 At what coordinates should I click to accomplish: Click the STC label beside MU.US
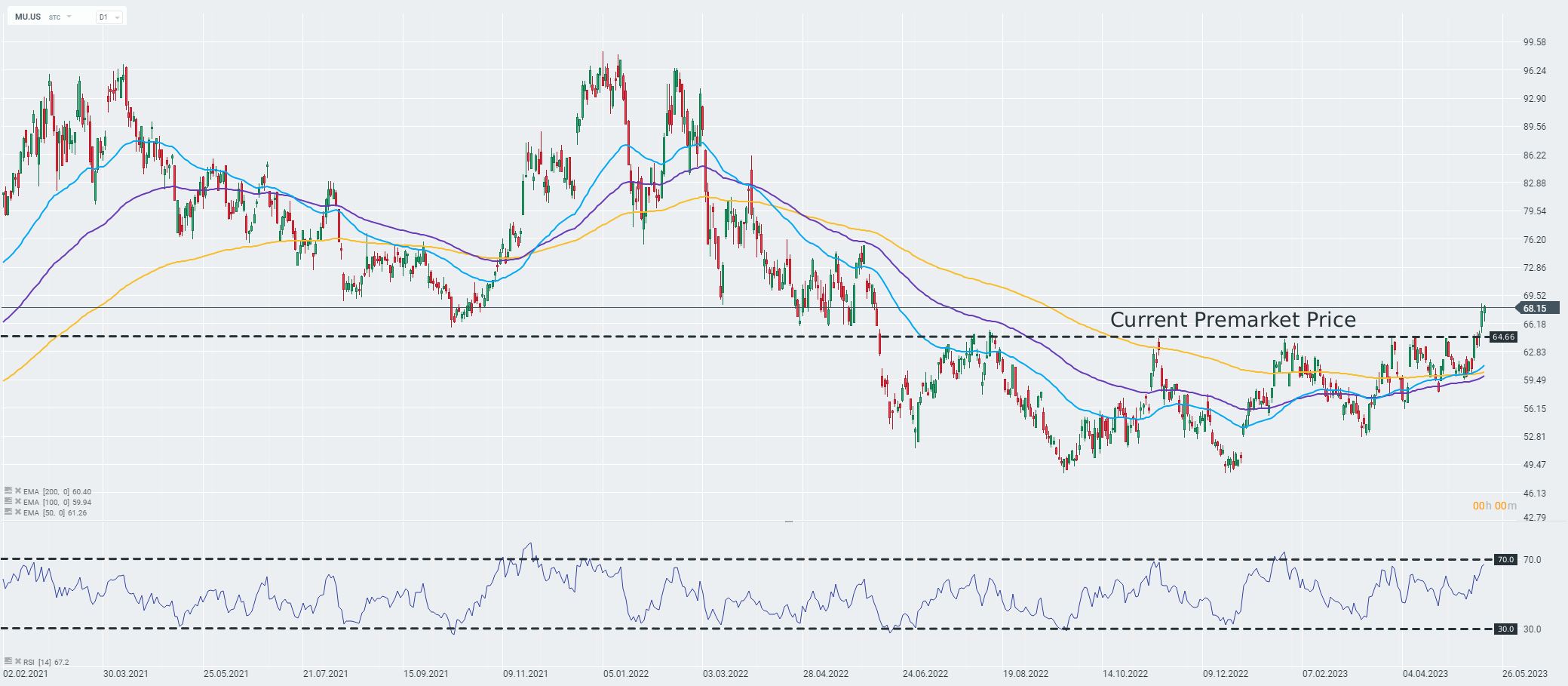click(x=54, y=17)
